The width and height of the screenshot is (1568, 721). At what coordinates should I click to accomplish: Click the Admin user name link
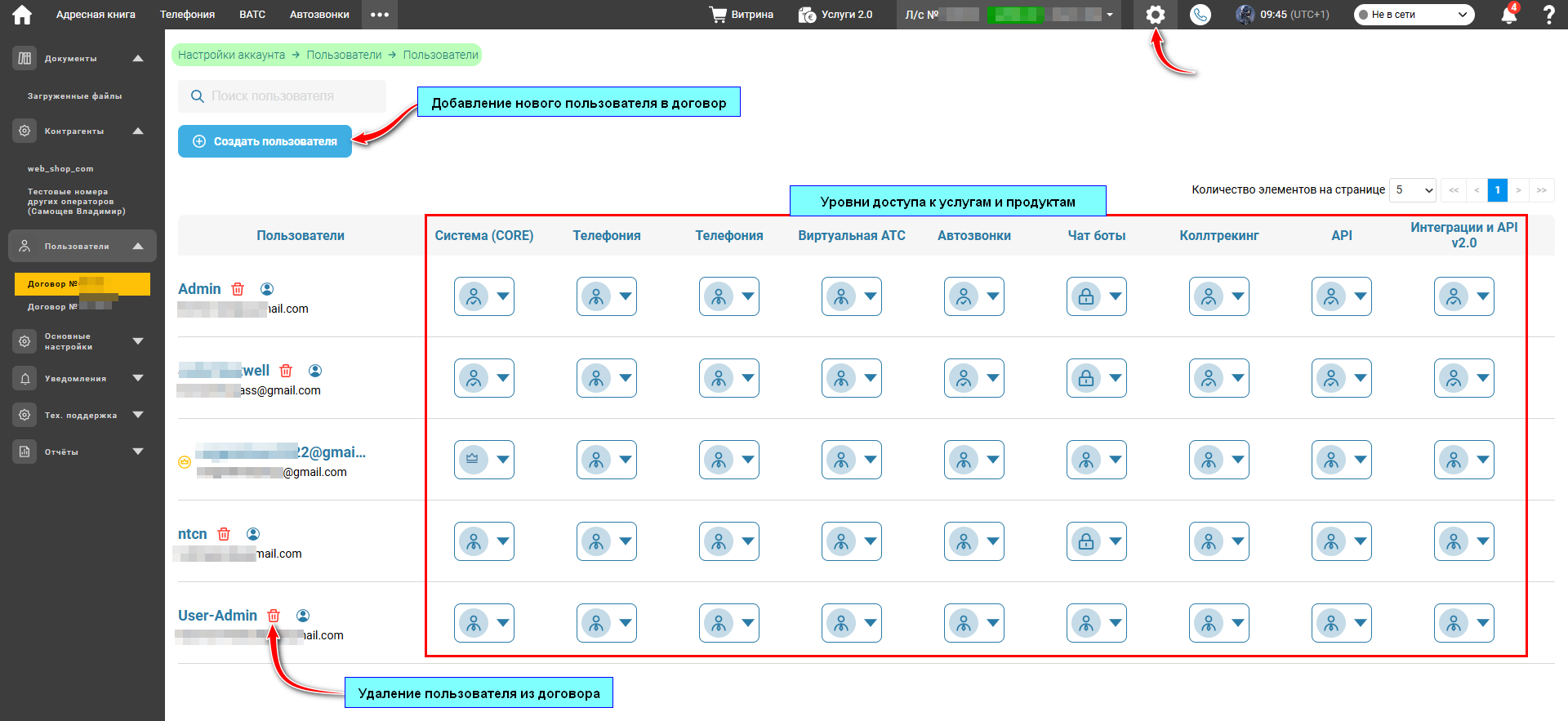(199, 289)
